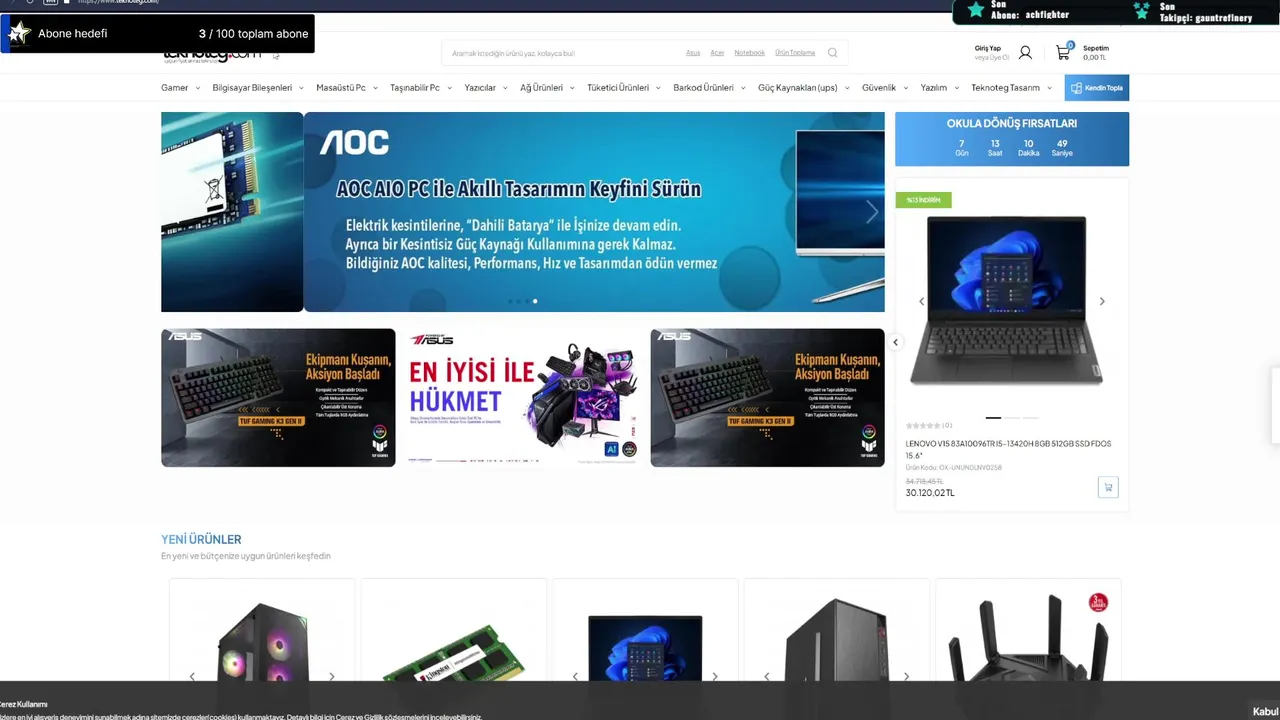The width and height of the screenshot is (1280, 720).
Task: Show previous image of Lenovo V15 product
Action: [x=921, y=301]
